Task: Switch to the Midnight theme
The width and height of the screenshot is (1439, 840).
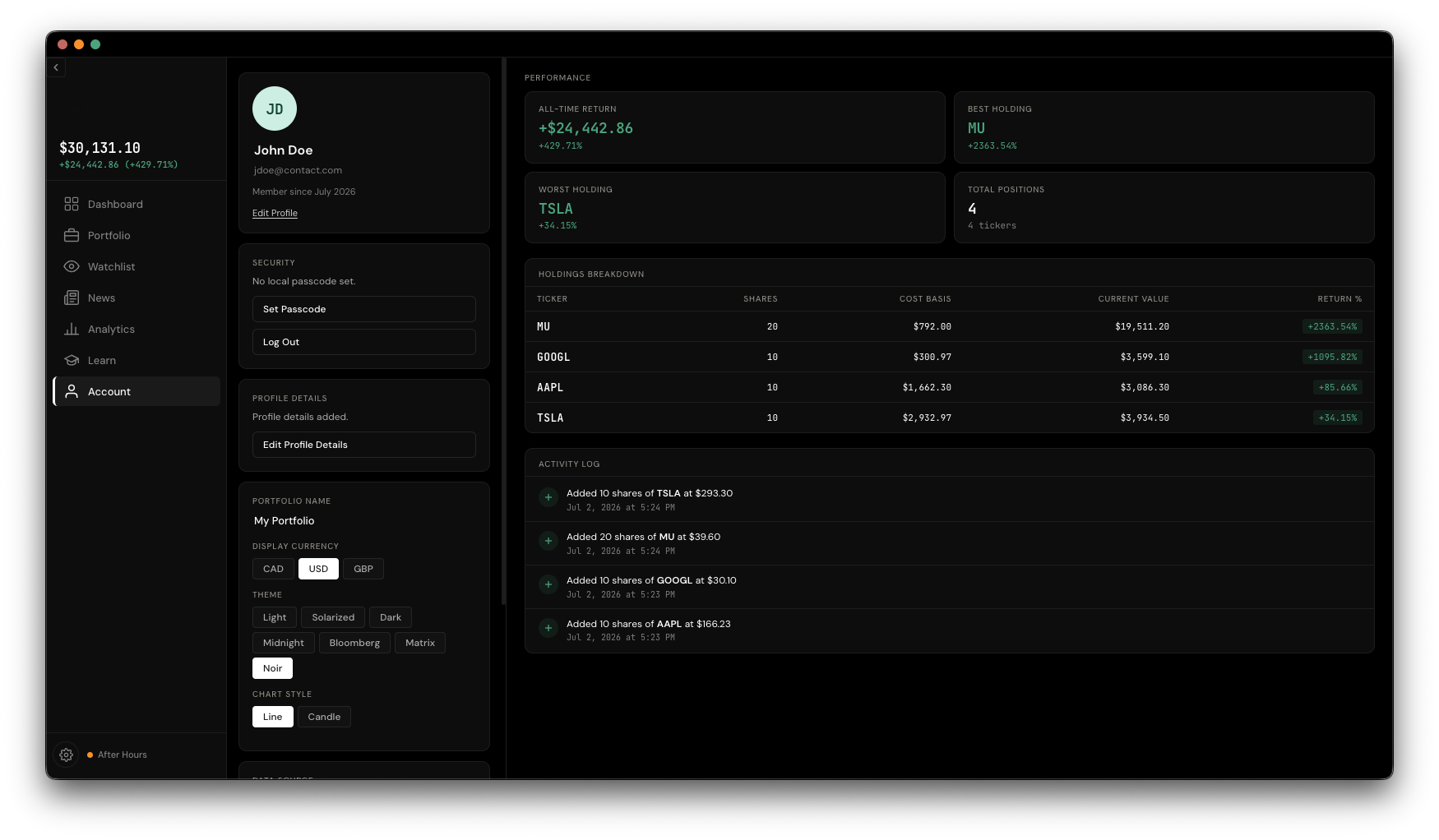Action: tap(284, 643)
